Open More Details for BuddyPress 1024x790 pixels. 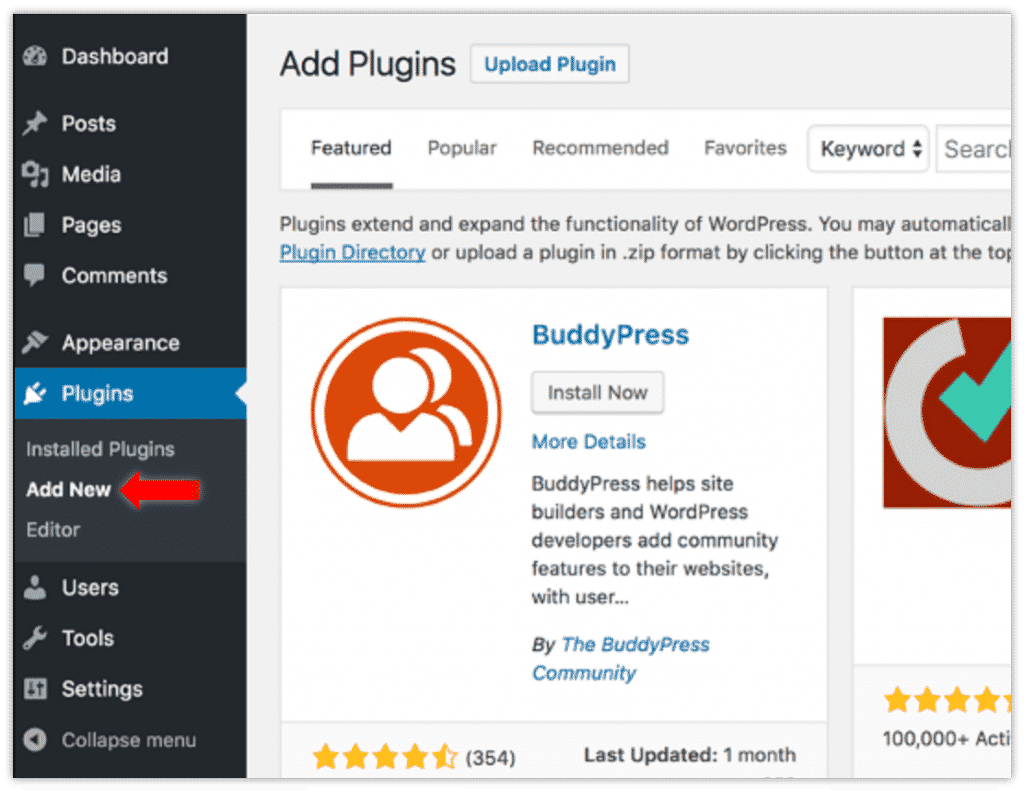click(588, 442)
